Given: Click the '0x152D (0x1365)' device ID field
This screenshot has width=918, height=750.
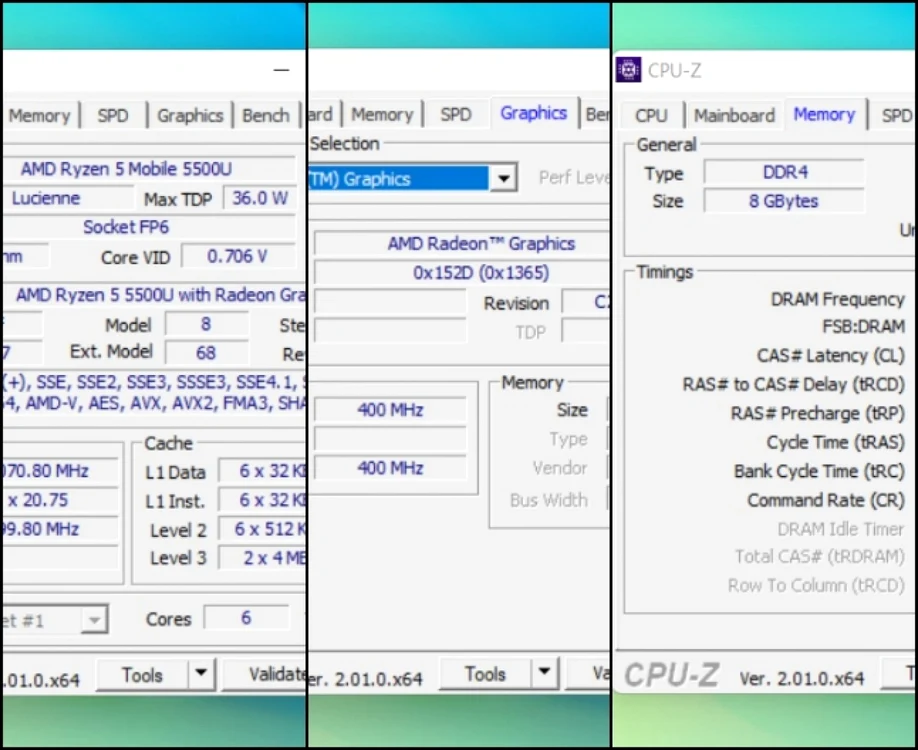Looking at the screenshot, I should [x=461, y=273].
